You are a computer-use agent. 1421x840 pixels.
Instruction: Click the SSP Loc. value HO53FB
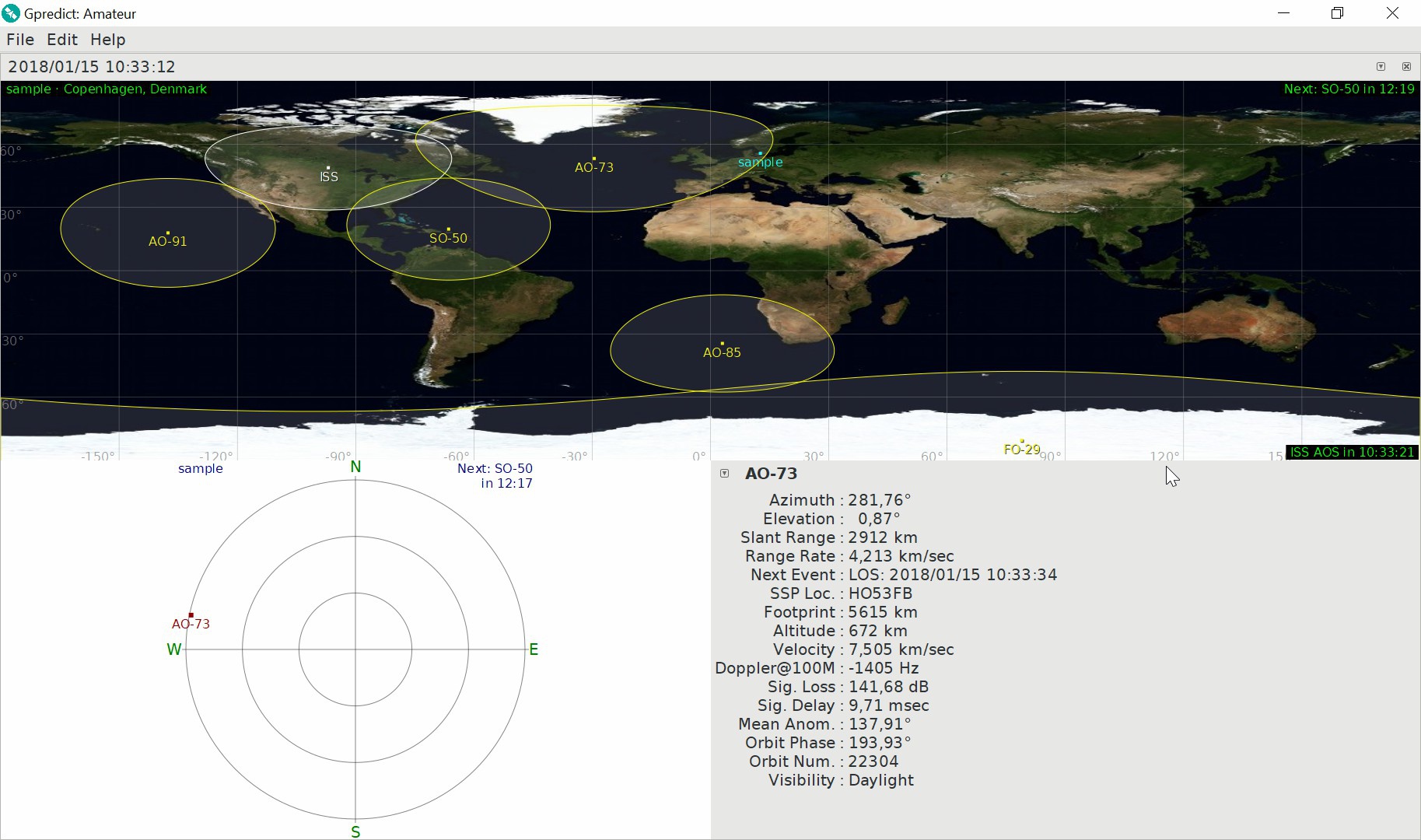[x=880, y=593]
